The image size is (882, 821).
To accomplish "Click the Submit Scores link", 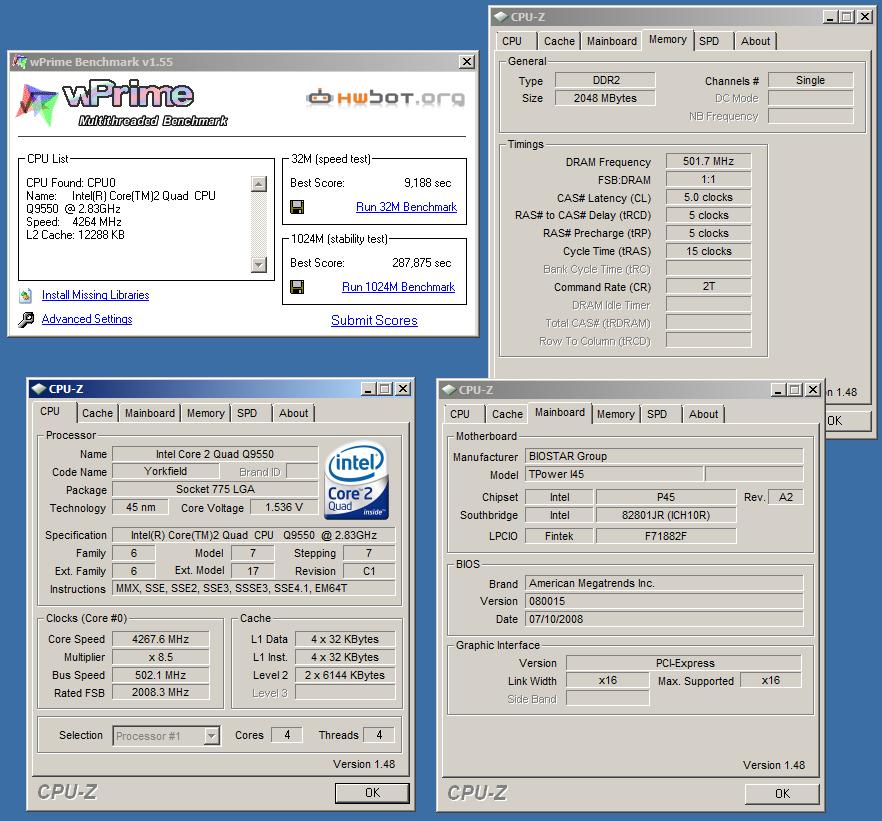I will click(x=374, y=321).
